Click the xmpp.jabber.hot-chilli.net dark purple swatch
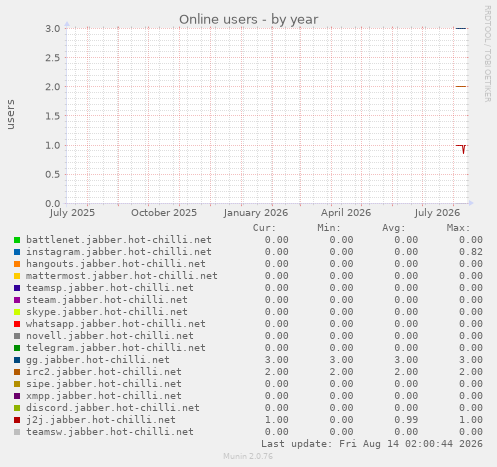Screen dimensions: 497x467 coord(17,396)
